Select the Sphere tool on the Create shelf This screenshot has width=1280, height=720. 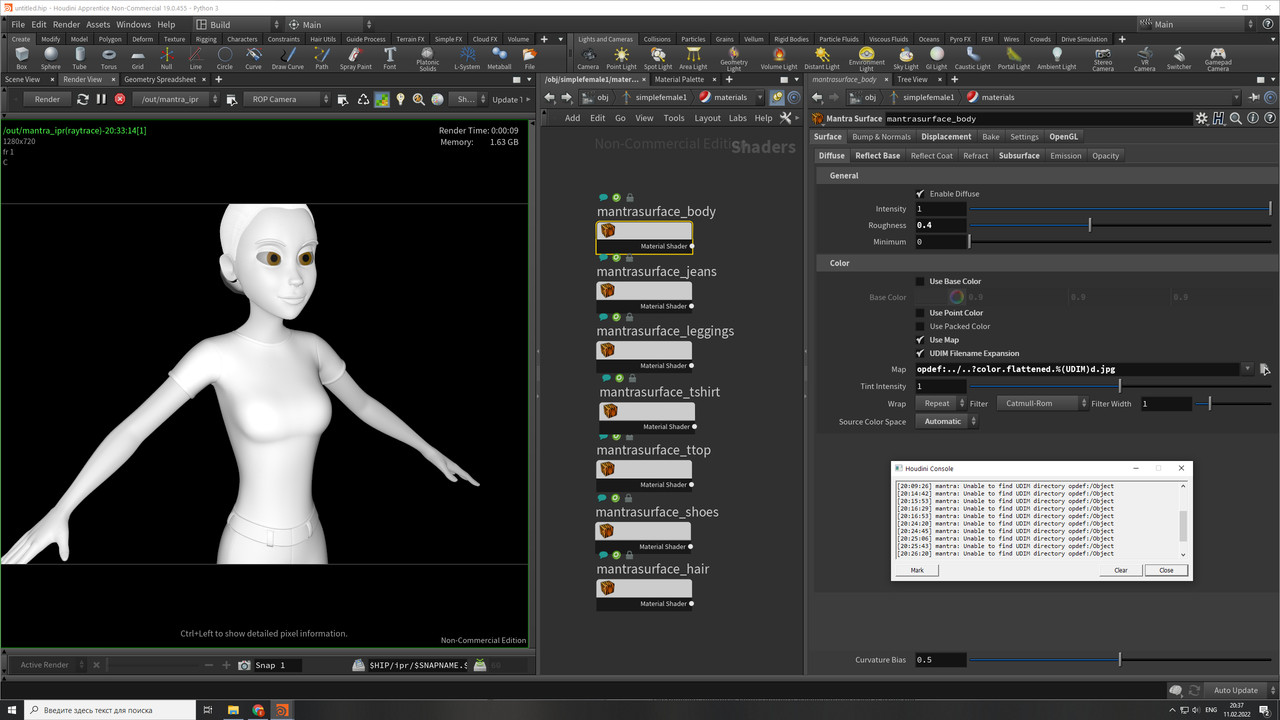tap(50, 58)
